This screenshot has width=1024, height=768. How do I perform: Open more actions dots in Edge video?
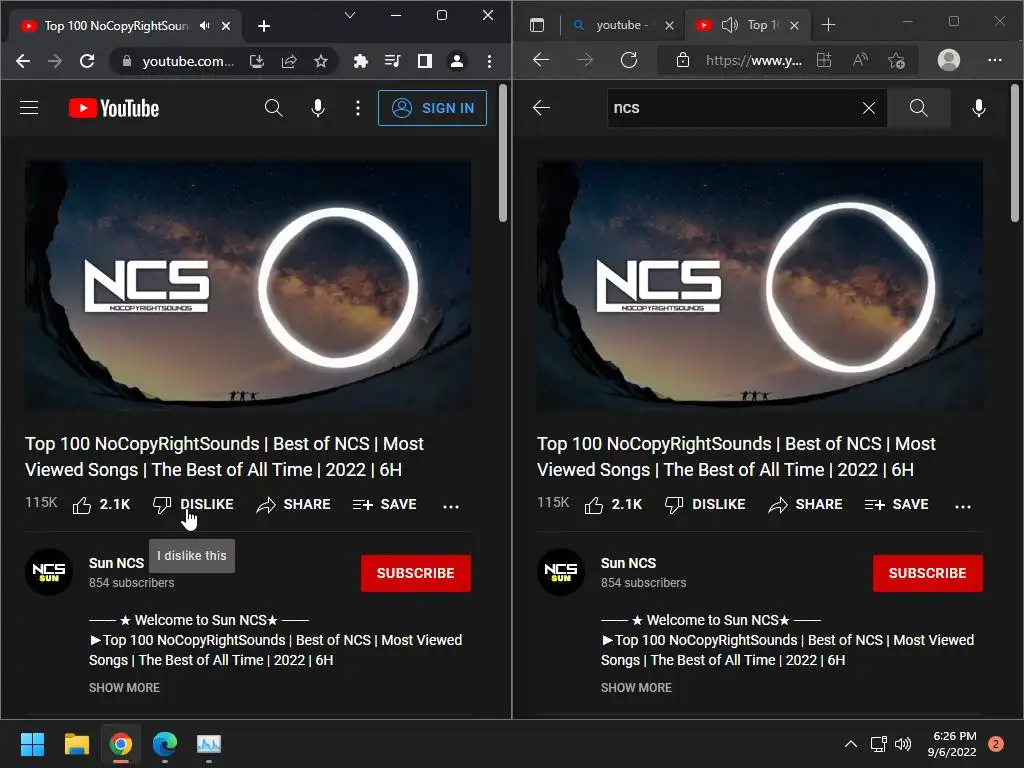963,505
